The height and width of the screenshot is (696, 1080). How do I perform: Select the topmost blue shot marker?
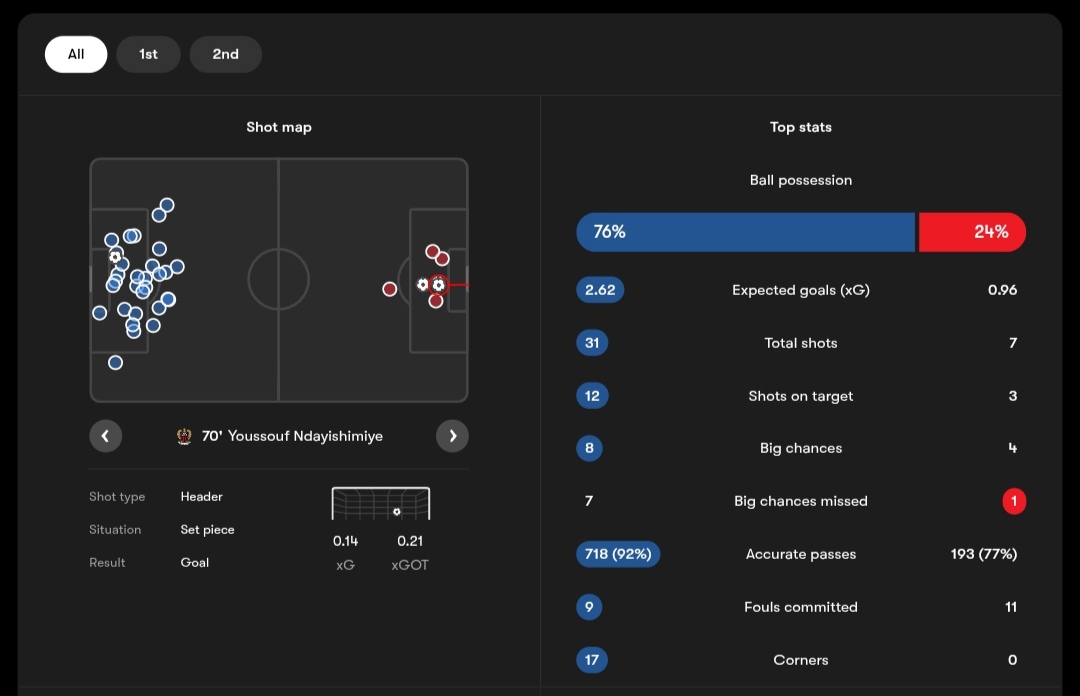pyautogui.click(x=167, y=205)
